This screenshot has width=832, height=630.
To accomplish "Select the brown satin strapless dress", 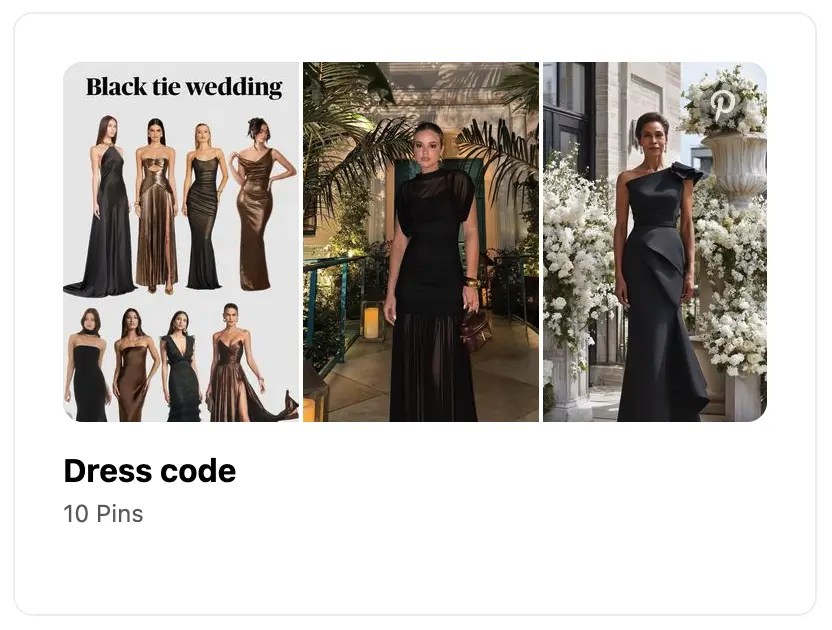I will tap(132, 365).
